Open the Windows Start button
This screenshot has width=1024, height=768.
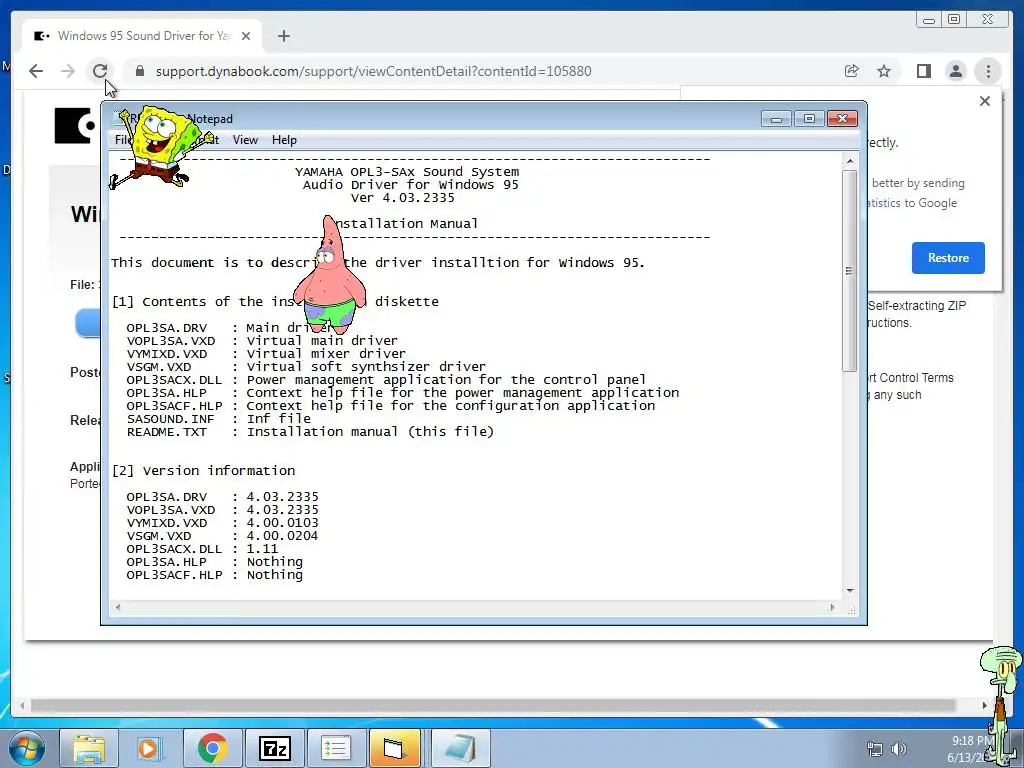click(x=27, y=748)
